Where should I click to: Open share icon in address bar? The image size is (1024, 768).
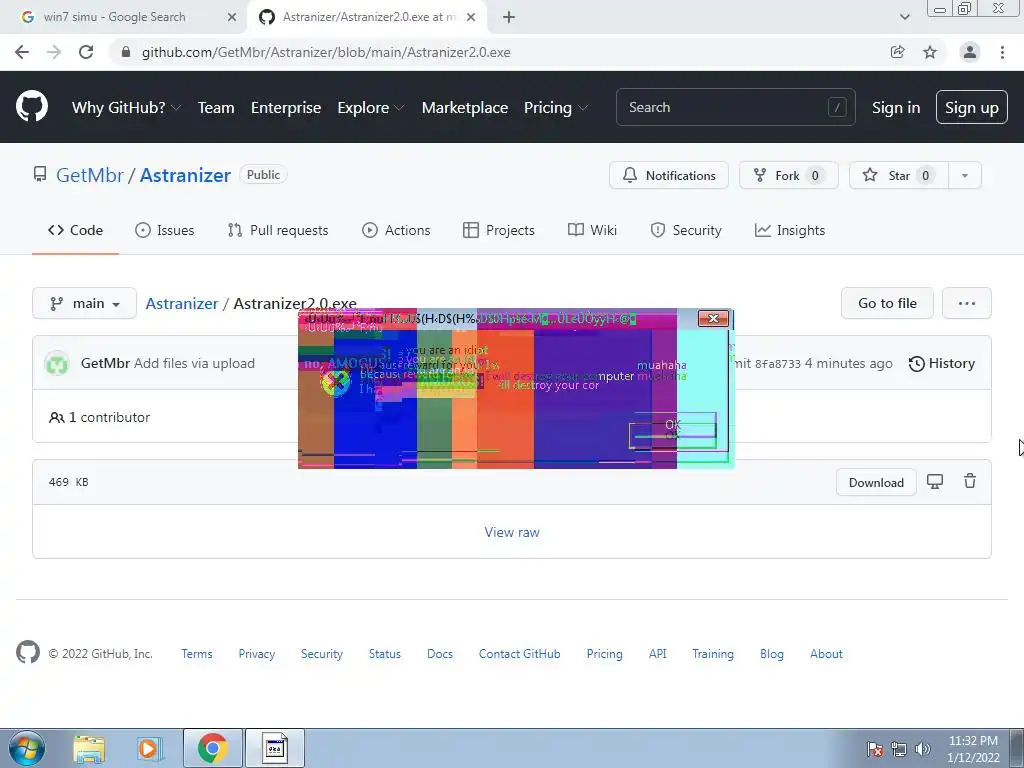898,52
